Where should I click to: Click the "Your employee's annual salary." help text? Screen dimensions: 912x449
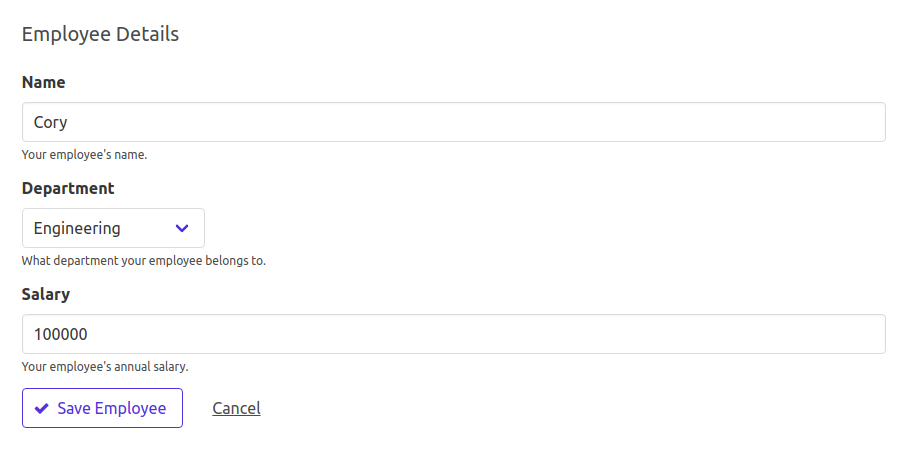(105, 367)
